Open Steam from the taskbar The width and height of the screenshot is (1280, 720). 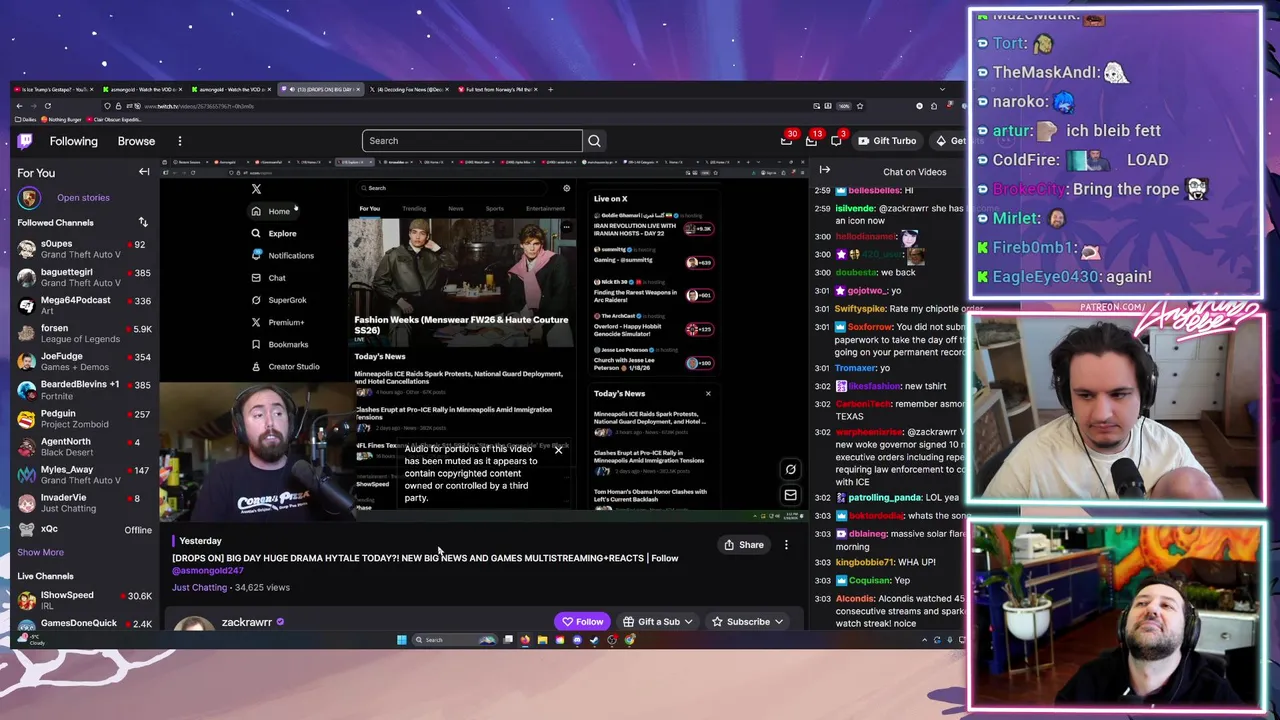coord(594,640)
